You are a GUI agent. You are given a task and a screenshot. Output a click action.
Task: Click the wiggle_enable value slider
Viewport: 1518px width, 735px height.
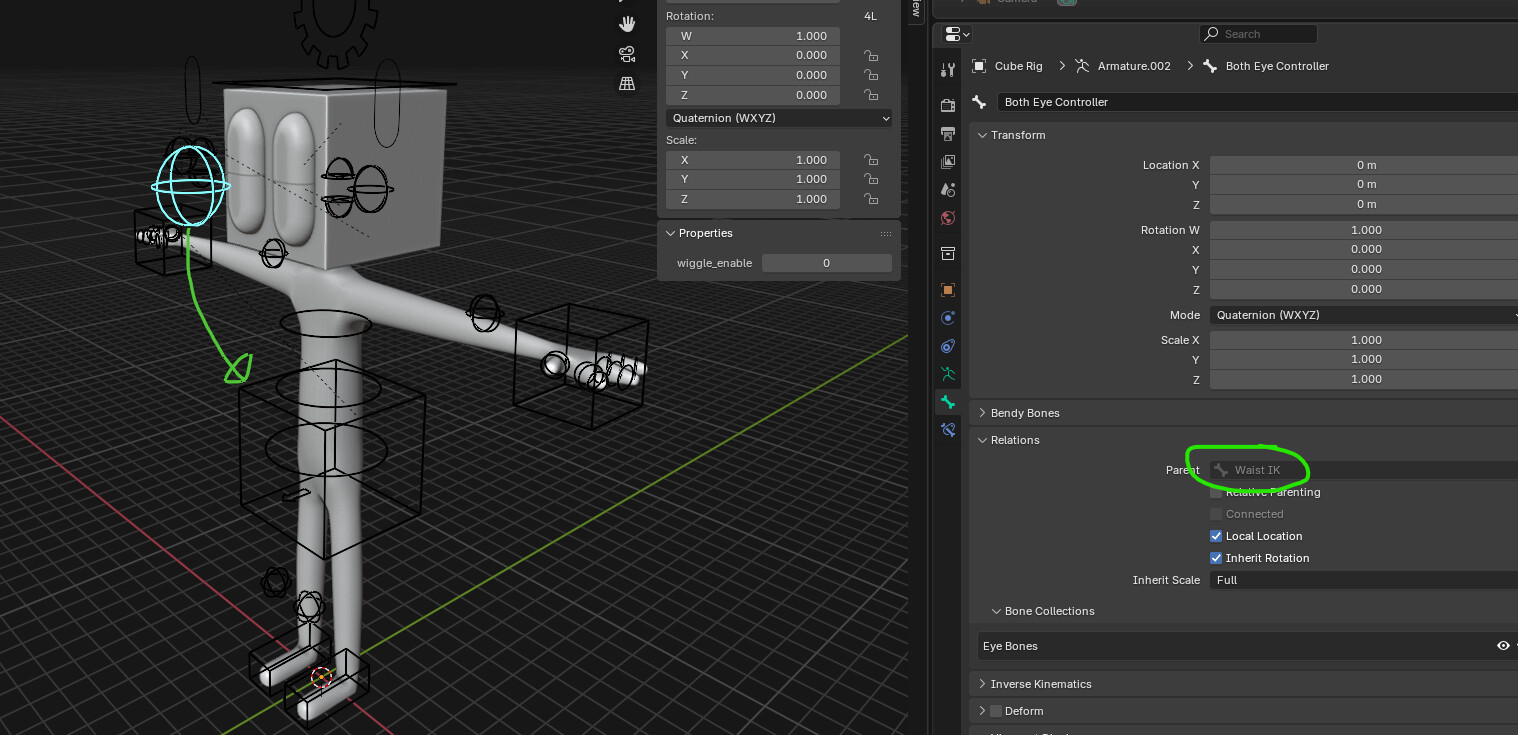826,263
